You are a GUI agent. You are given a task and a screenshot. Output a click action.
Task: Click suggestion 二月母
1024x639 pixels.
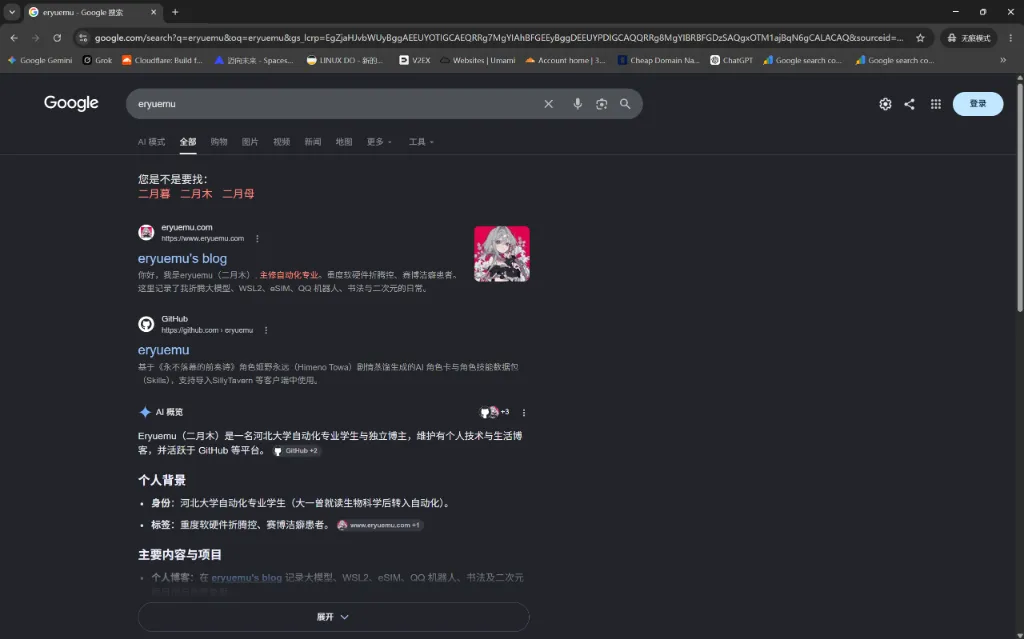click(x=238, y=193)
